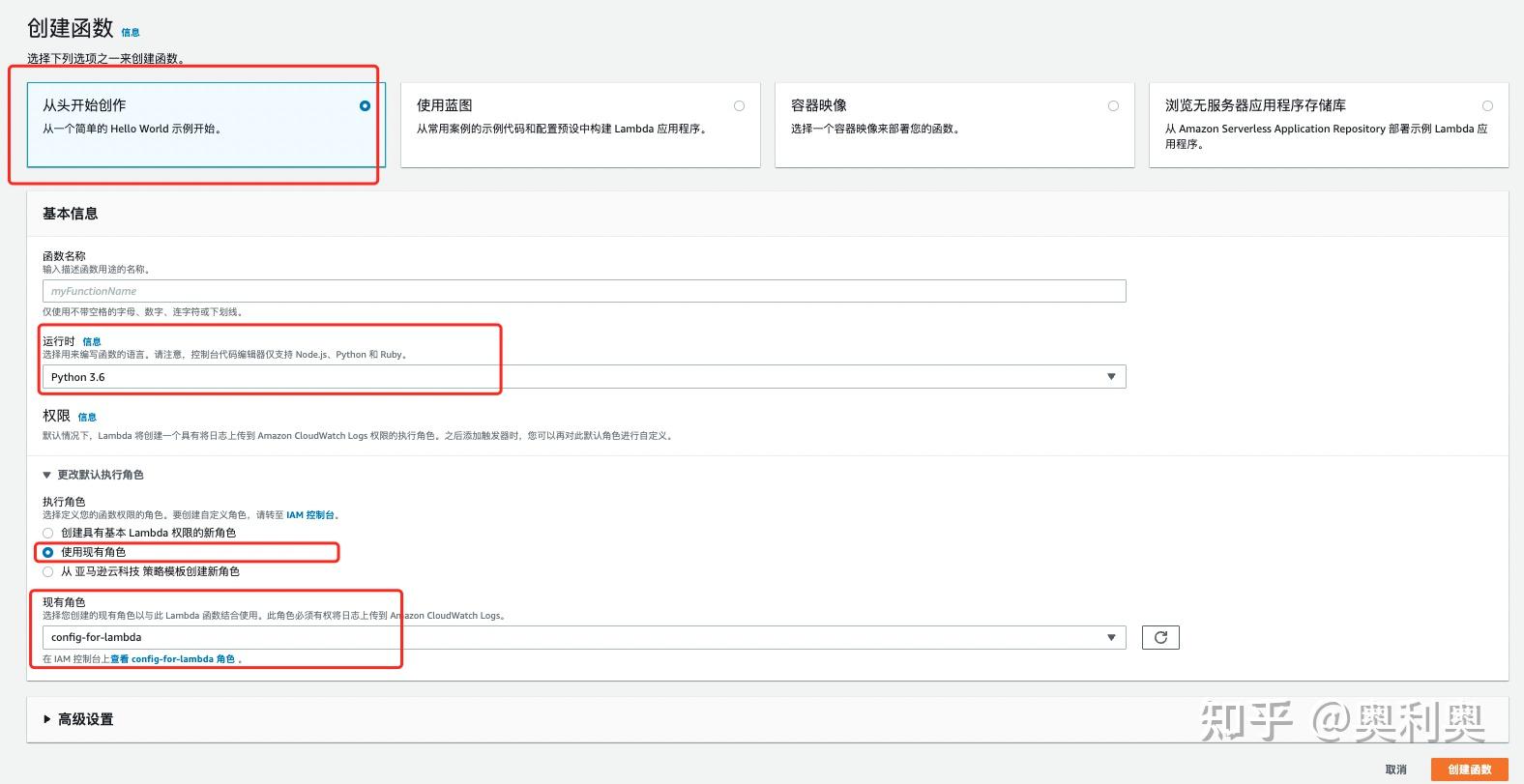The width and height of the screenshot is (1524, 784).
Task: Select 创建具有基本 Lambda 权限的新角色 radio
Action: (x=47, y=533)
